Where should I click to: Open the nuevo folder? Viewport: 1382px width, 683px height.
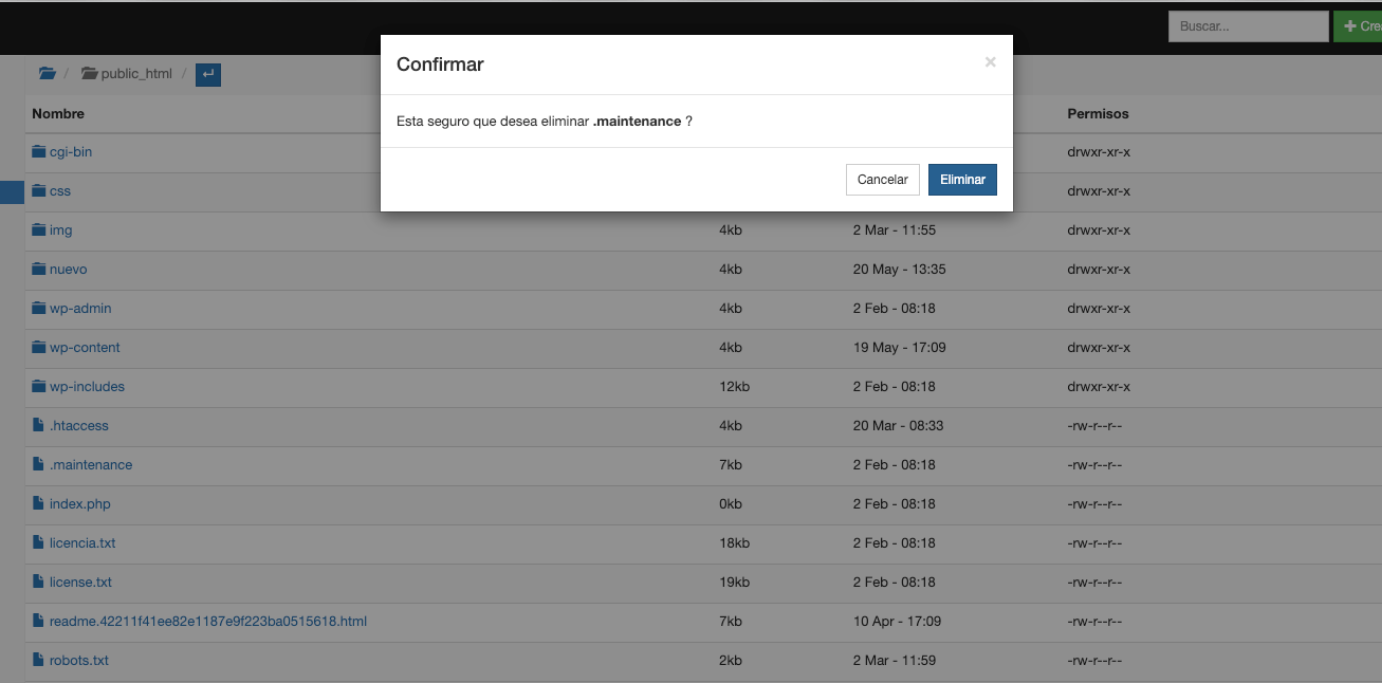68,270
